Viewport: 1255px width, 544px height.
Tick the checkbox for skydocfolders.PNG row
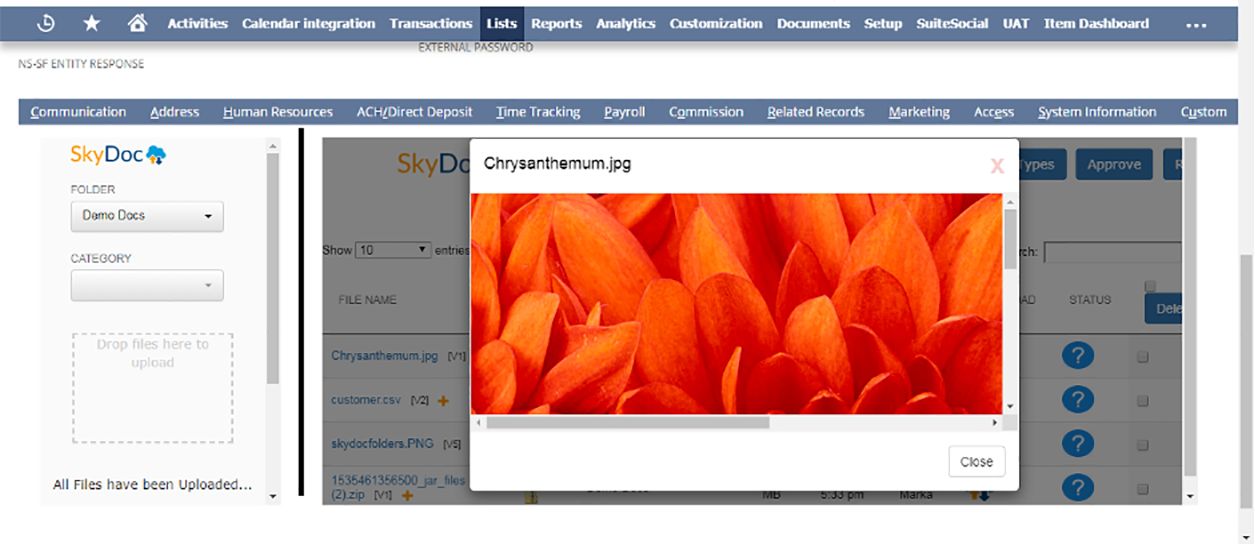pos(1142,445)
